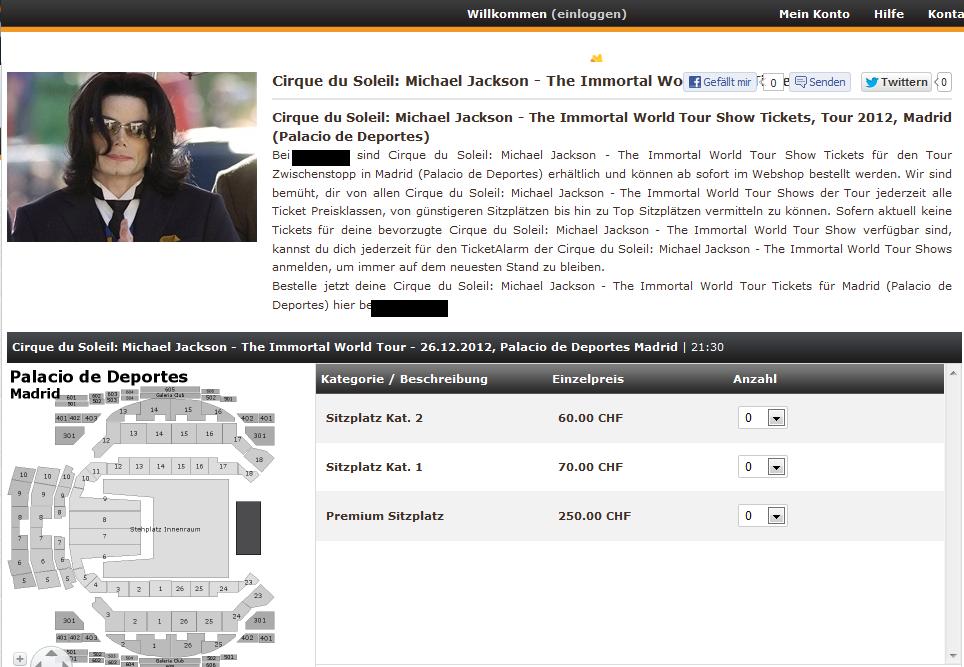964x667 pixels.
Task: Select the upper Galeria Club section
Action: click(170, 394)
